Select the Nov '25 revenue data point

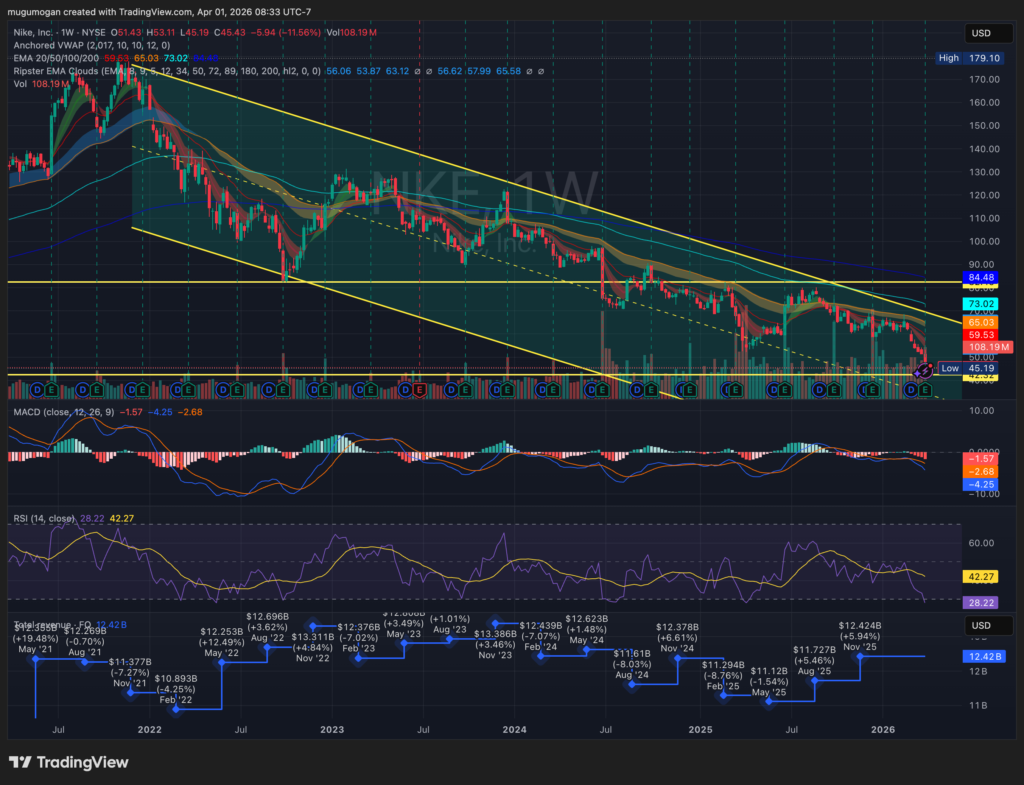[x=860, y=656]
